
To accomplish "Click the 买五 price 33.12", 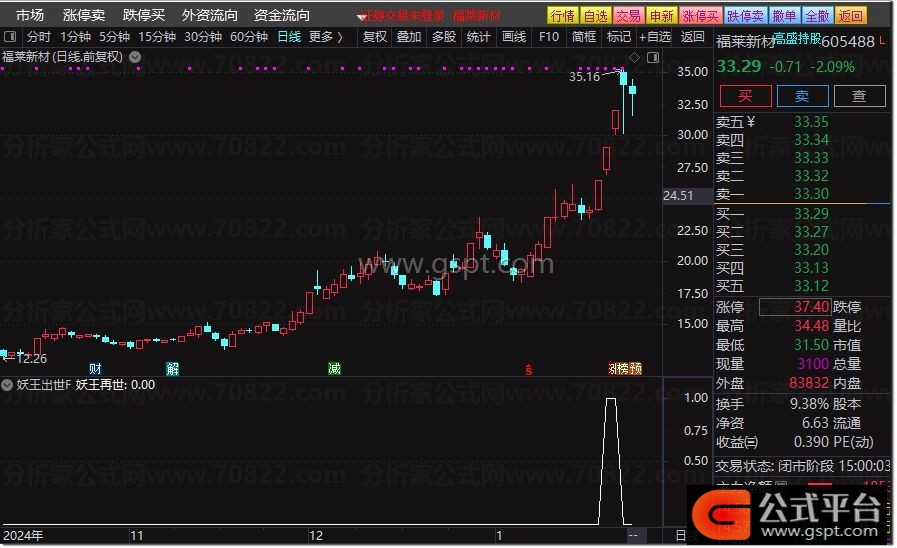I will pos(811,285).
